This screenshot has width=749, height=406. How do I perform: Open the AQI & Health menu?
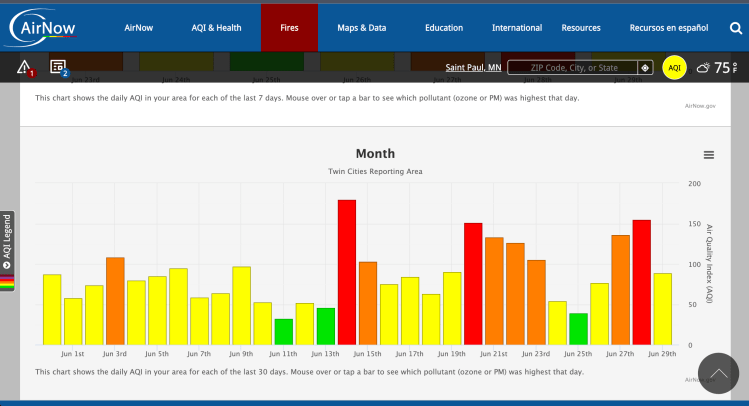point(217,28)
